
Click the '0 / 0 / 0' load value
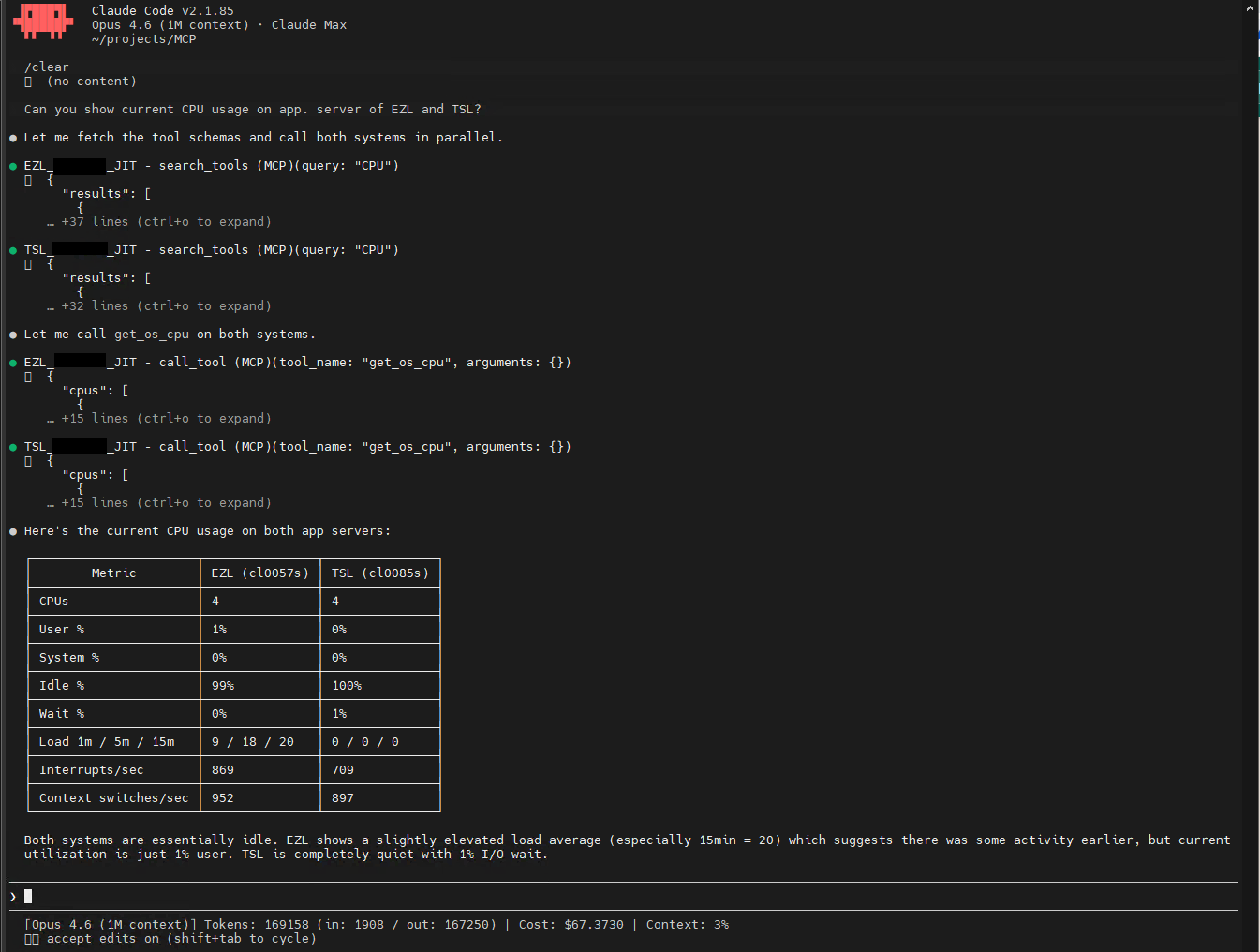(365, 742)
